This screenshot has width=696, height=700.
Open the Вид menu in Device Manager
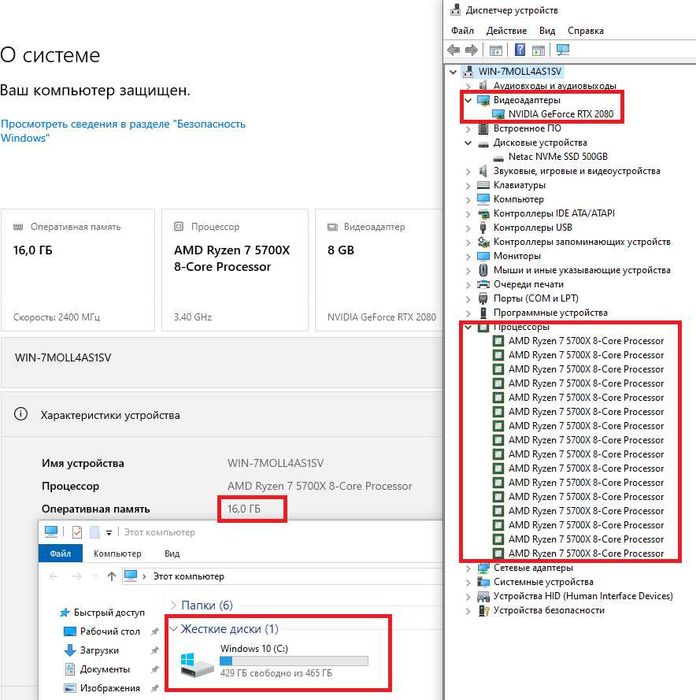[x=547, y=31]
